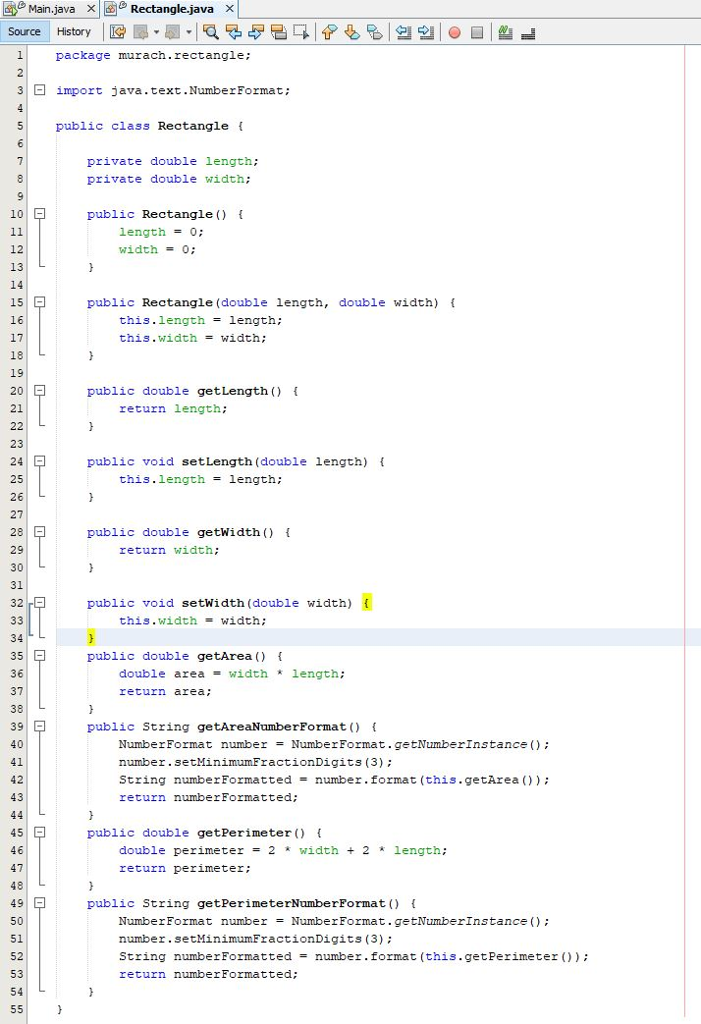The width and height of the screenshot is (701, 1024).
Task: Toggle Rectangular Selection icon
Action: [301, 31]
